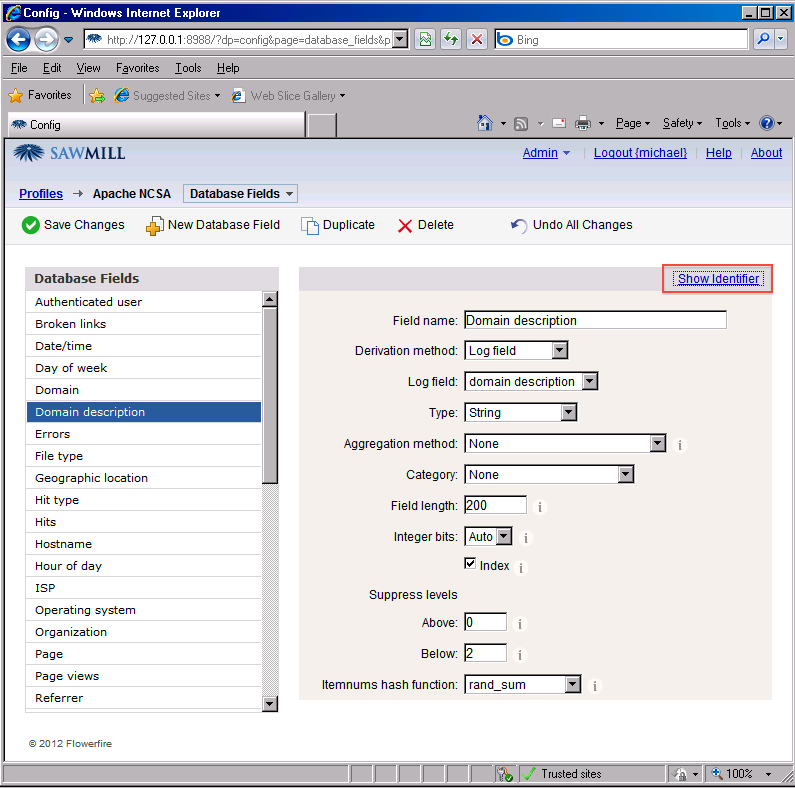
Task: Click the Duplicate icon in the toolbar
Action: (x=310, y=226)
